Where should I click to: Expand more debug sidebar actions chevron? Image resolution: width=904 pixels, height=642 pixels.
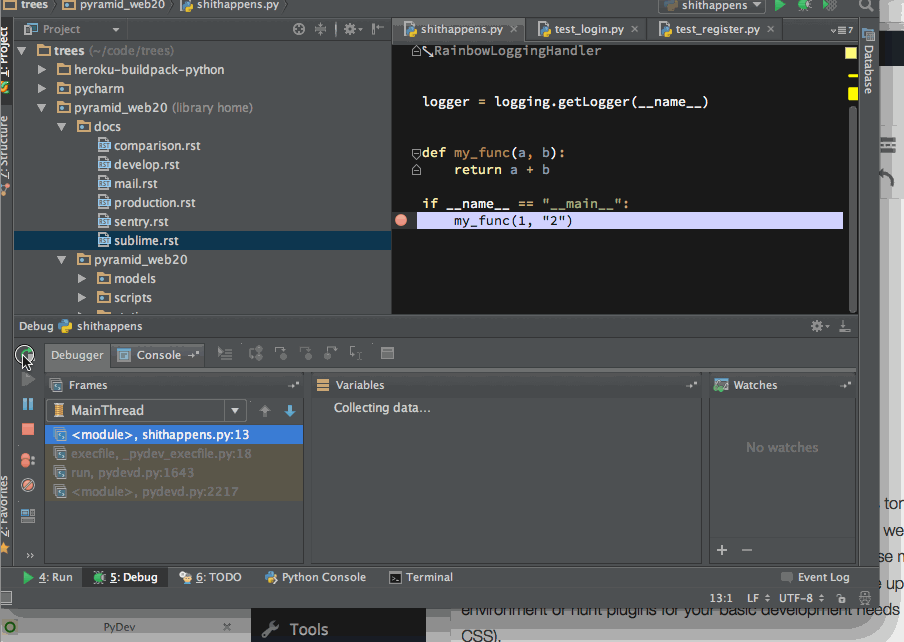tap(30, 556)
